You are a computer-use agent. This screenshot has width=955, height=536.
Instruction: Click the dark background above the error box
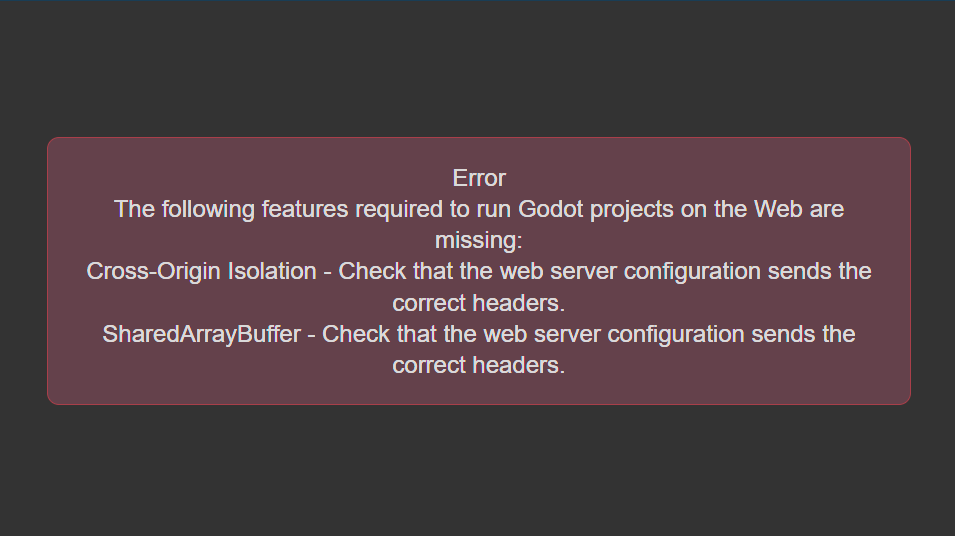478,67
